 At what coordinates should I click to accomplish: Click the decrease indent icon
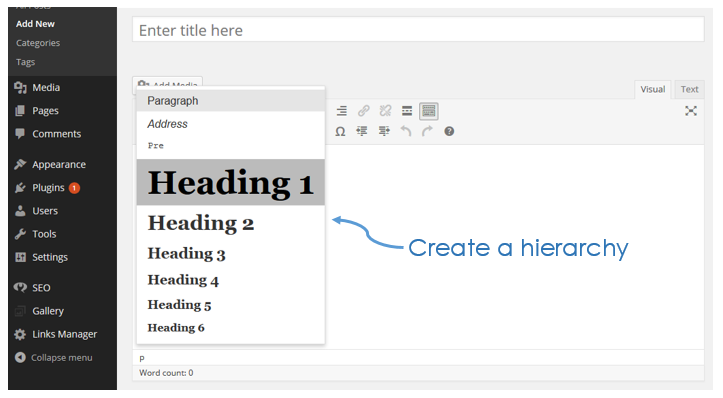pos(362,131)
